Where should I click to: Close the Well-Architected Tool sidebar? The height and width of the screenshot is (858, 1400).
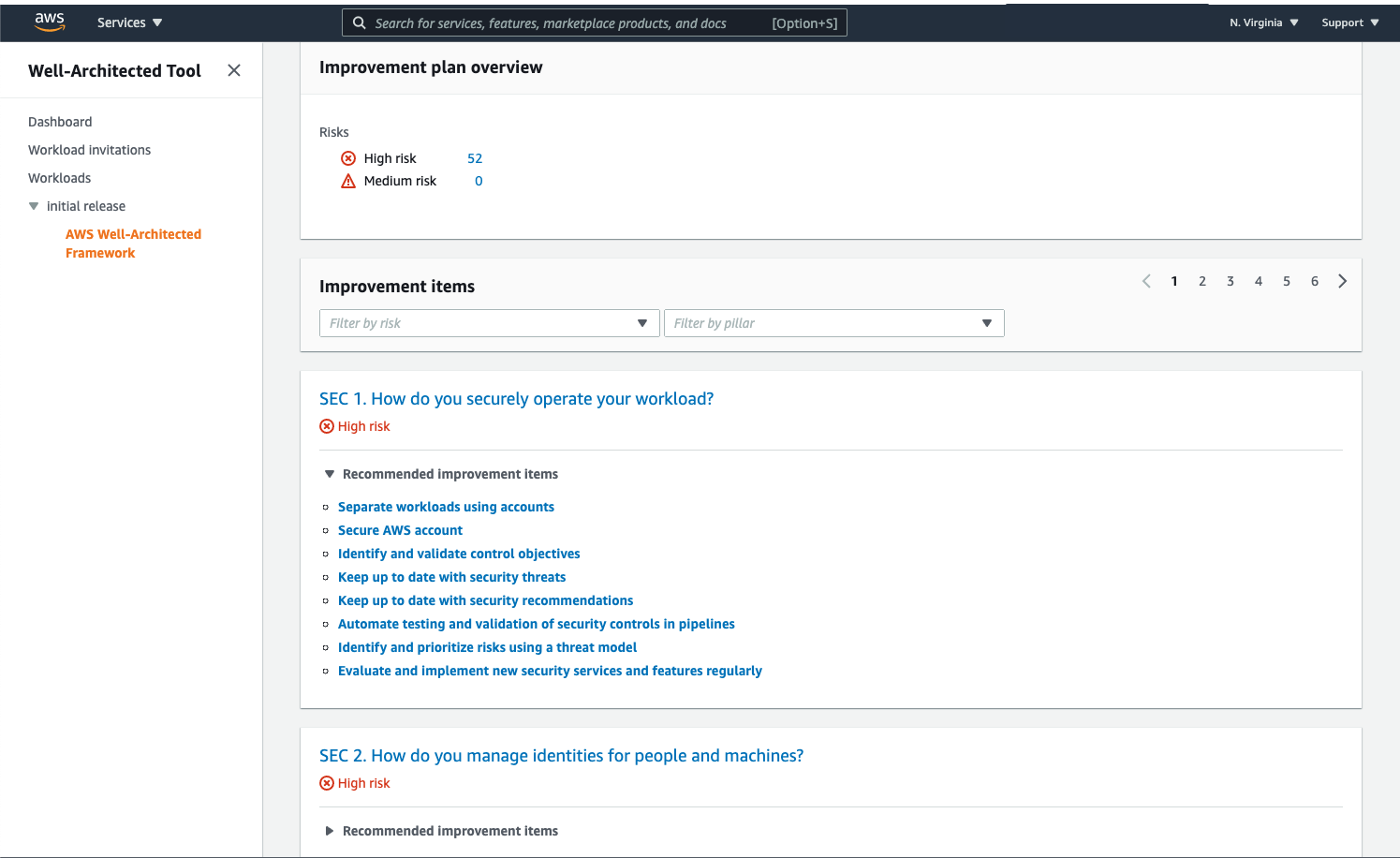pyautogui.click(x=234, y=70)
